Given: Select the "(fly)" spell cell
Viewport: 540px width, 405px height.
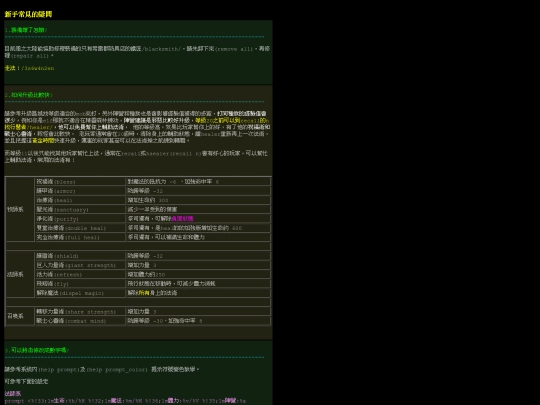Looking at the screenshot, I should coord(80,284).
